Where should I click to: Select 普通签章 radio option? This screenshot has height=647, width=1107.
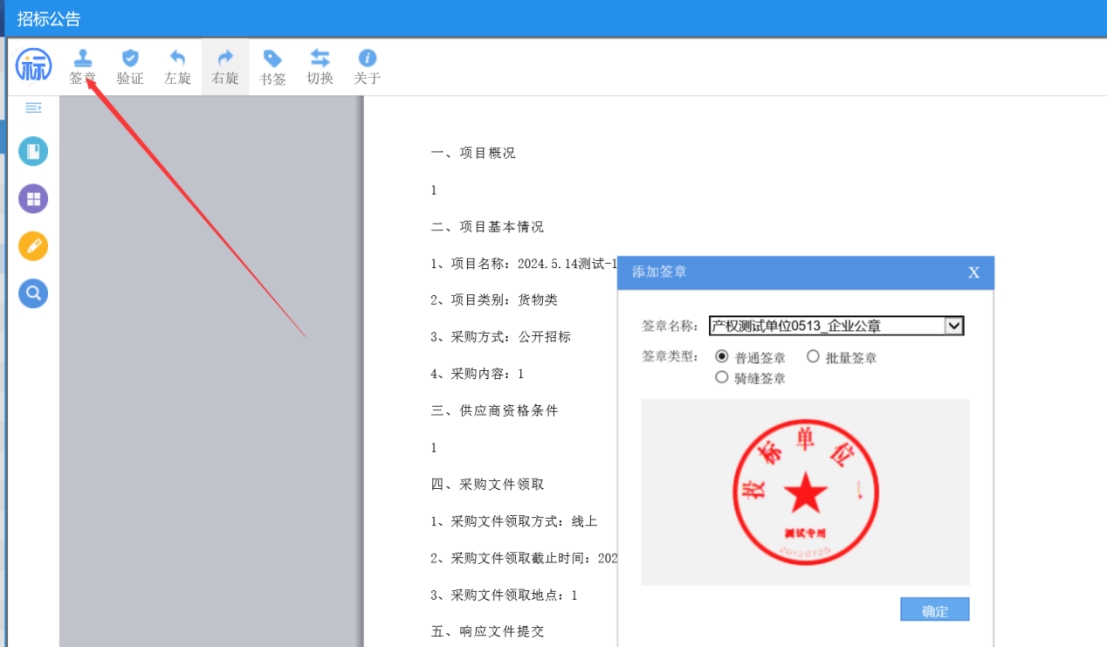[x=722, y=357]
